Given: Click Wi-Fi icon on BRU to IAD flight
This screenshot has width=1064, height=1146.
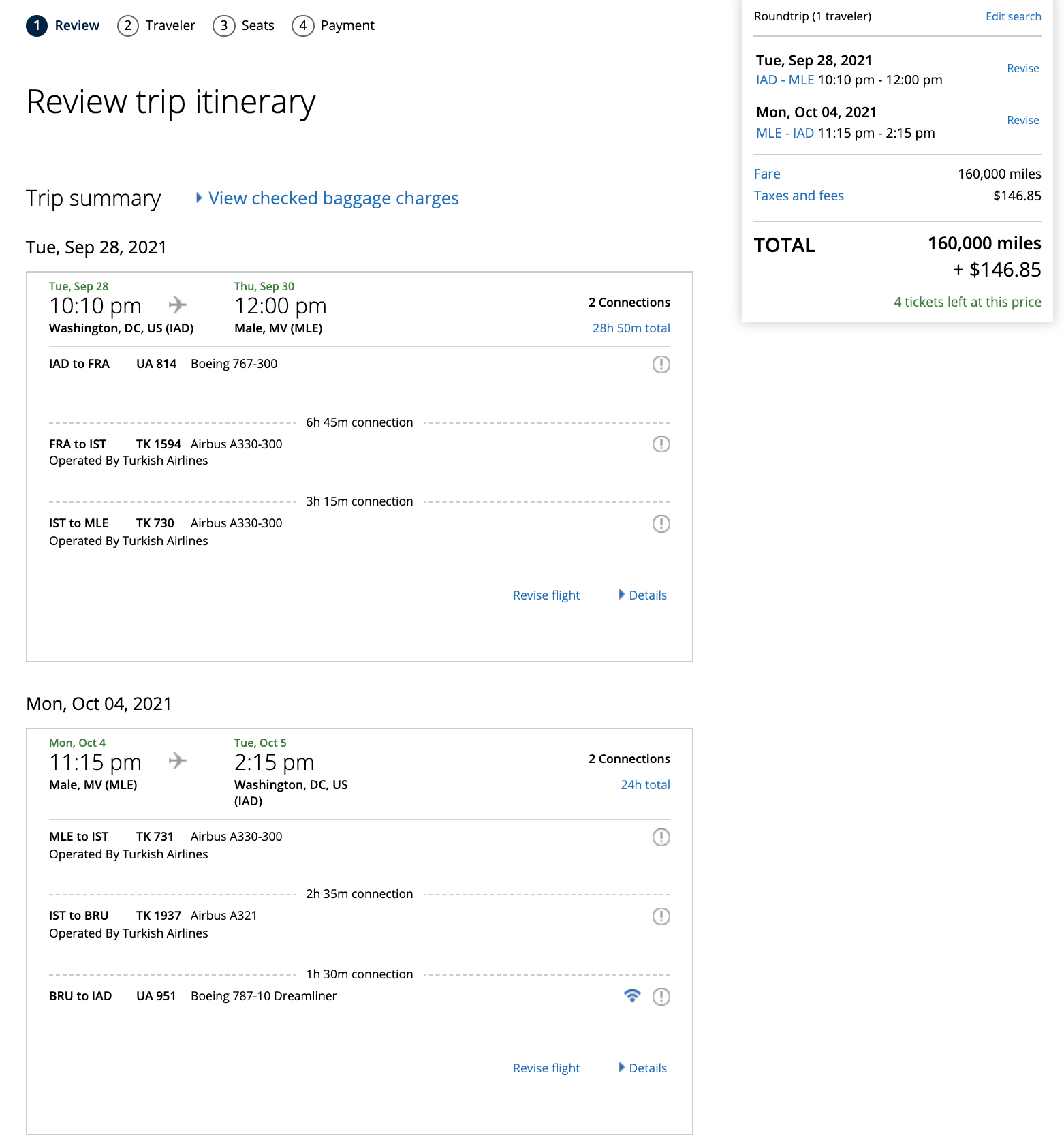Looking at the screenshot, I should click(x=632, y=995).
